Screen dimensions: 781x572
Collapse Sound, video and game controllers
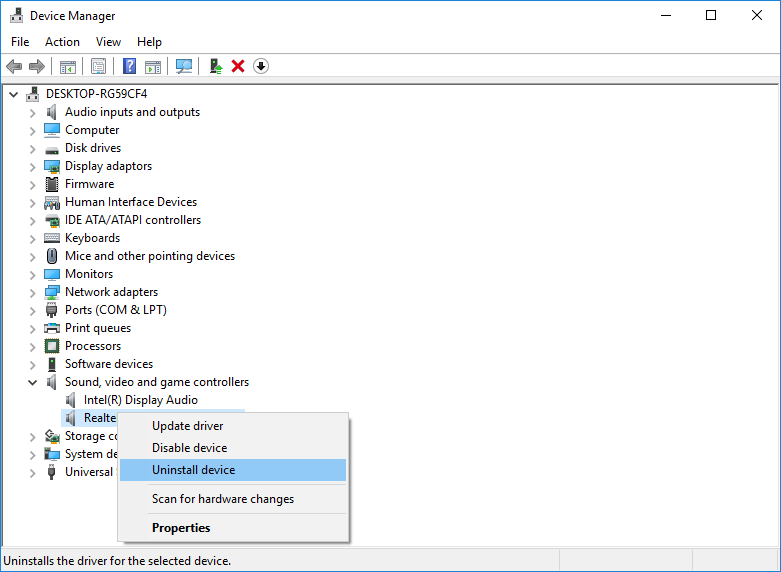(32, 383)
